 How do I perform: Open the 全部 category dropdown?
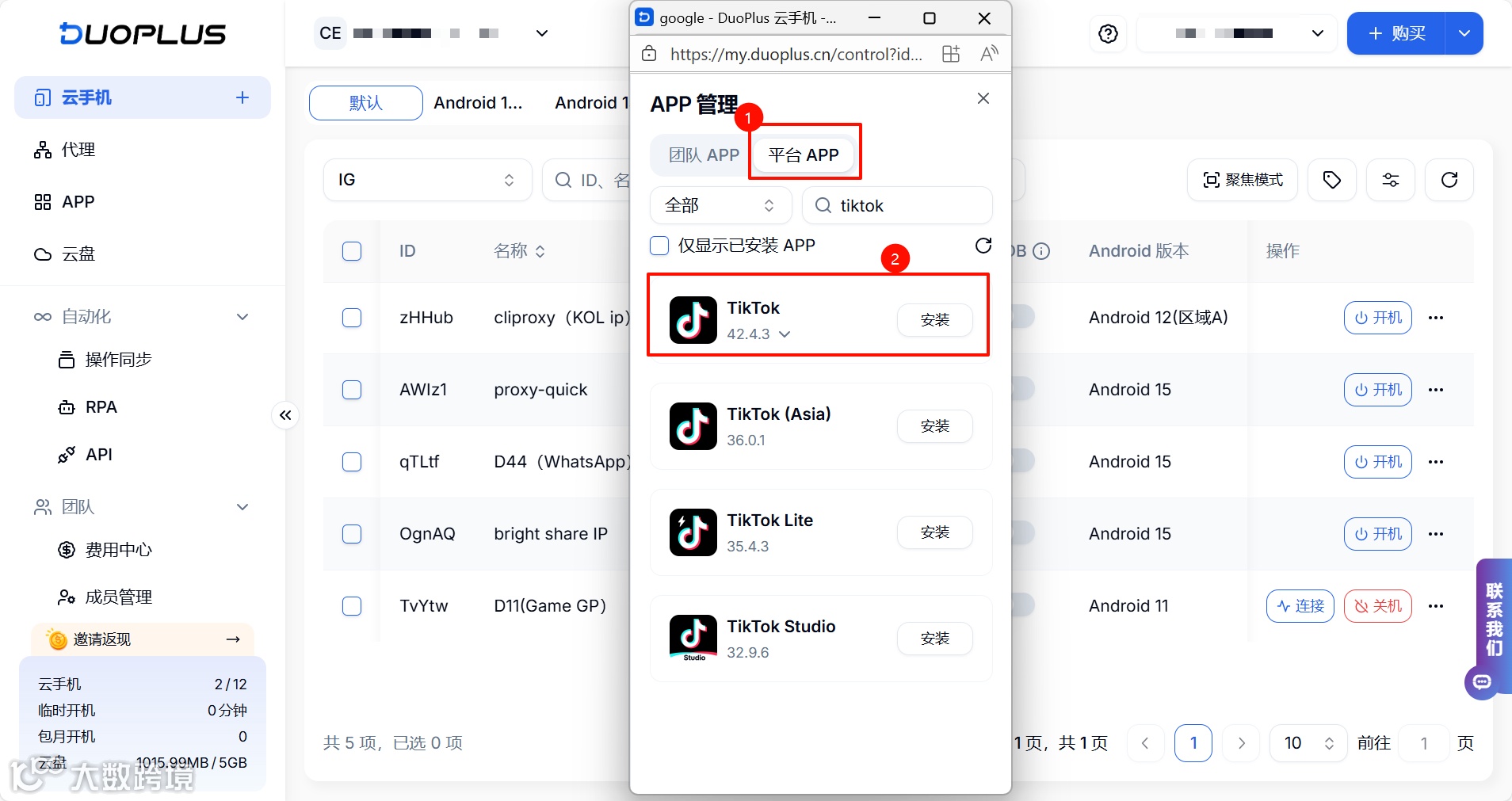(x=720, y=206)
